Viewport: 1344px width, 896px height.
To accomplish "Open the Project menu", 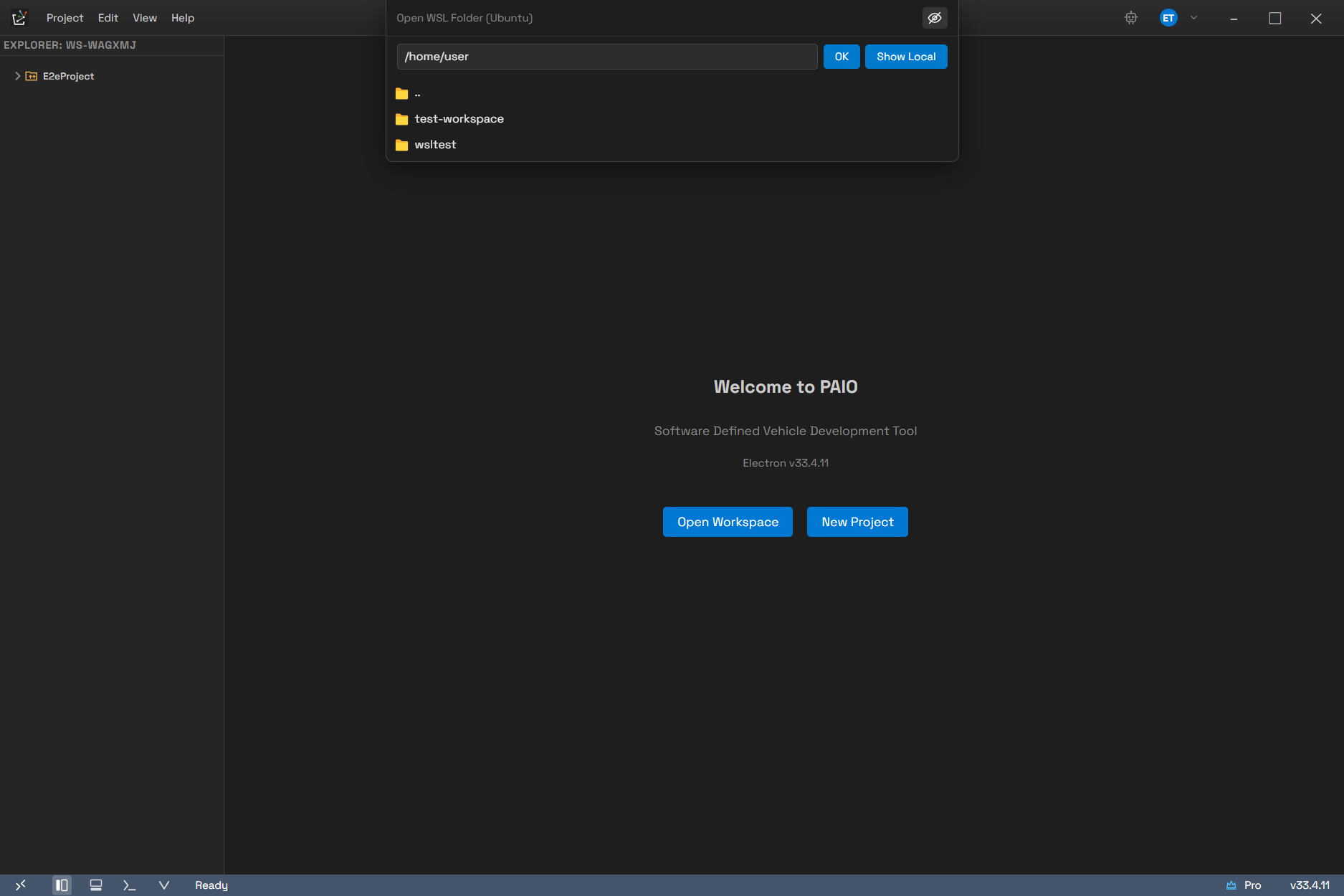I will 65,18.
